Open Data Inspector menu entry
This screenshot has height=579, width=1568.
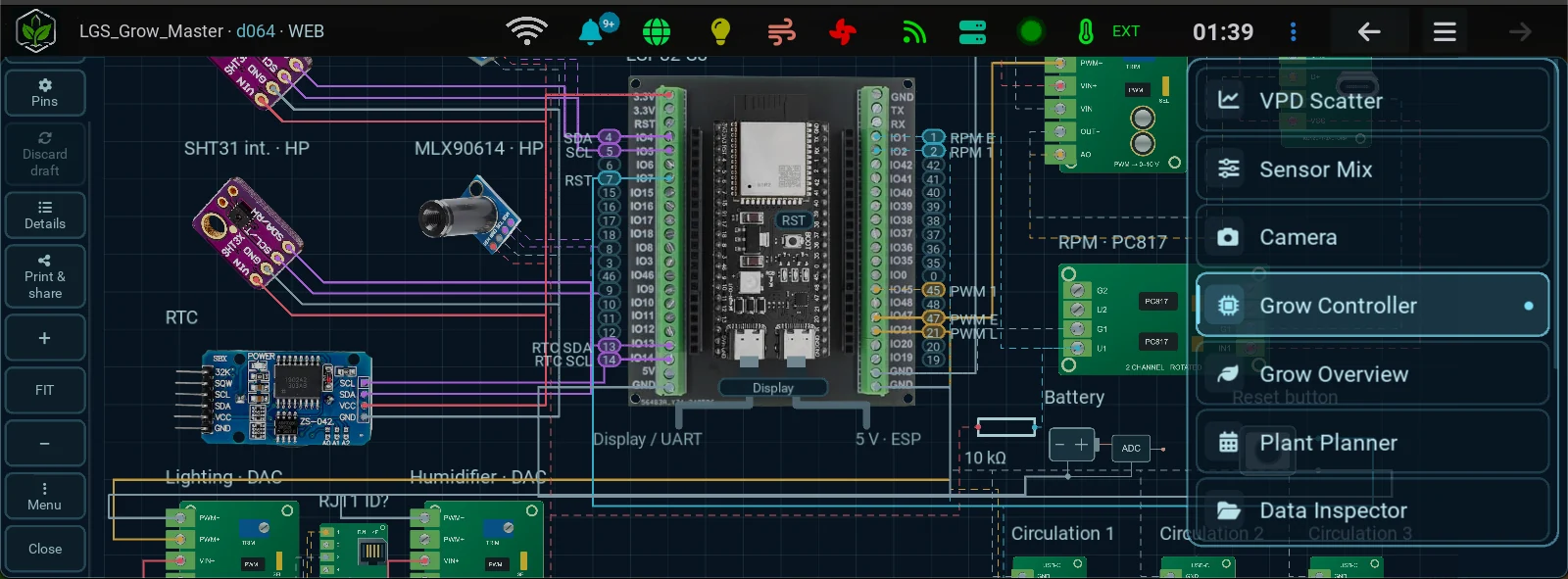(1372, 510)
